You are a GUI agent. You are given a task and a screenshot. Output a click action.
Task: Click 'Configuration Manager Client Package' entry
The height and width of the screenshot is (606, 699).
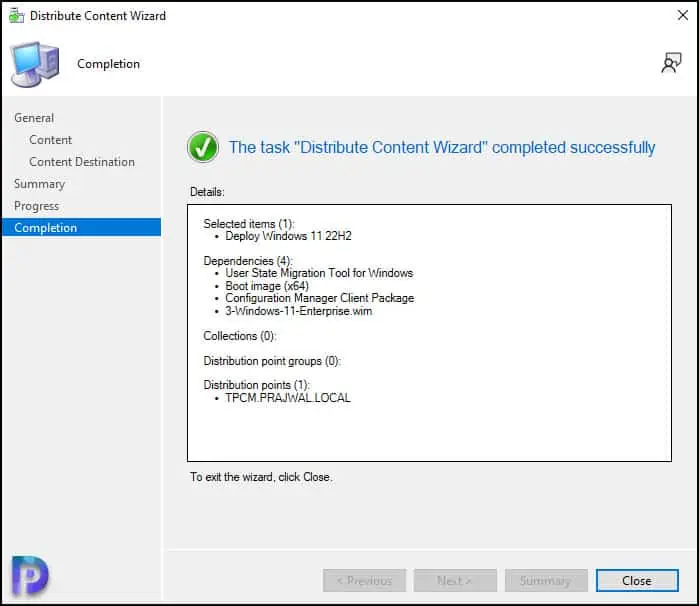(x=320, y=298)
